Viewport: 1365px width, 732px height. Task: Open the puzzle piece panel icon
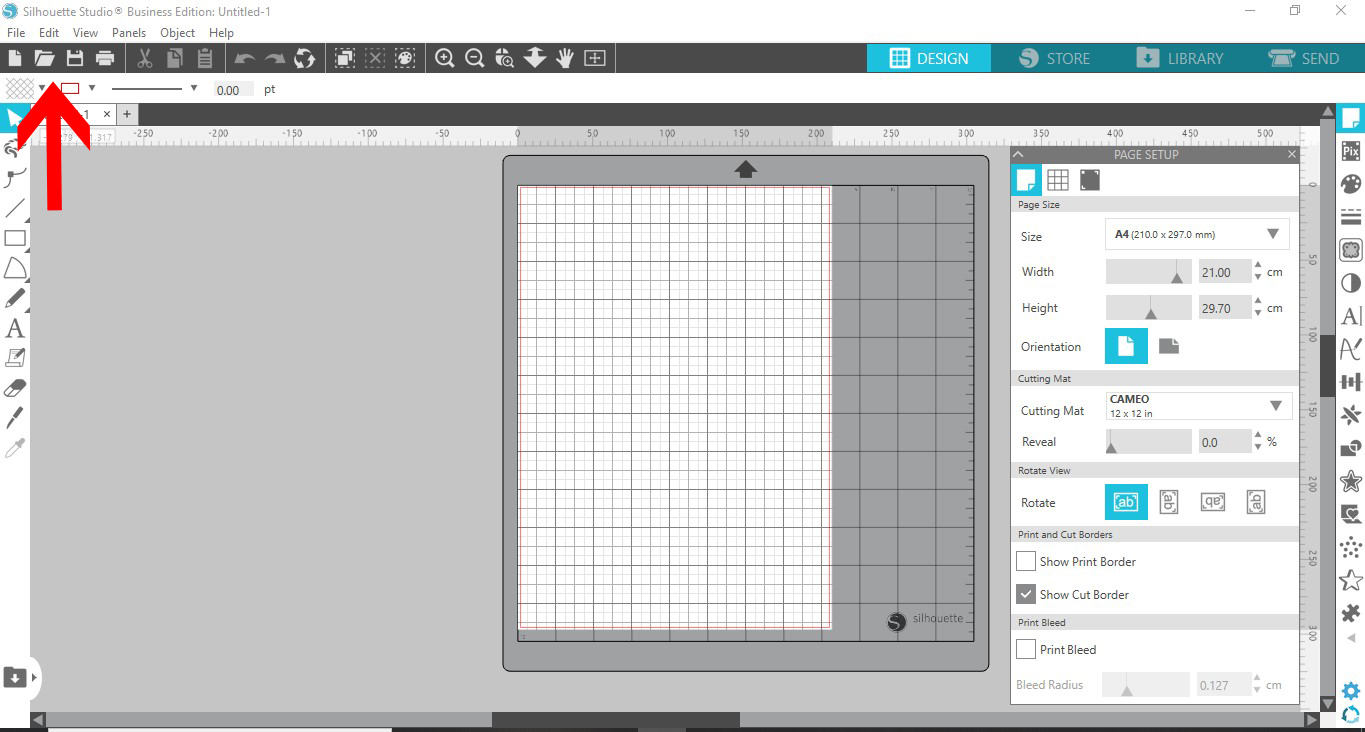(x=1351, y=613)
